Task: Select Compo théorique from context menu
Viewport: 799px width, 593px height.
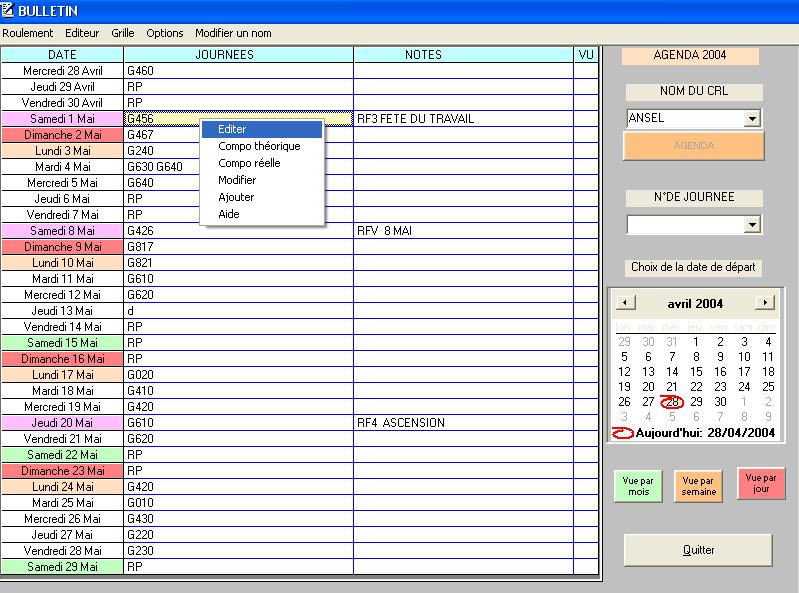Action: point(259,146)
